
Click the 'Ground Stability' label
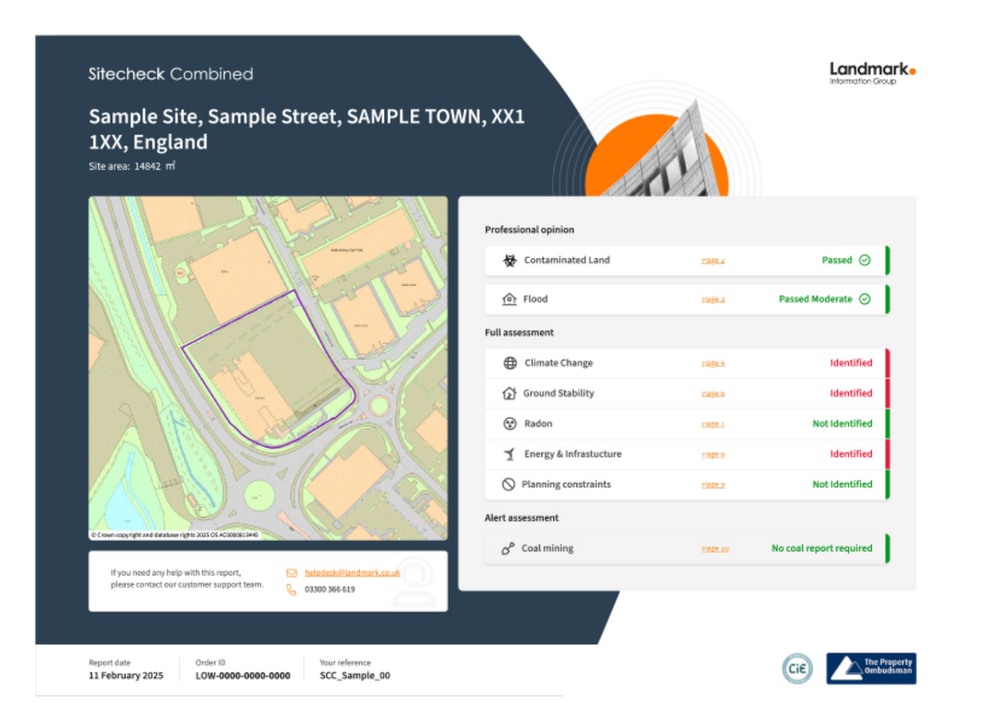(x=559, y=393)
